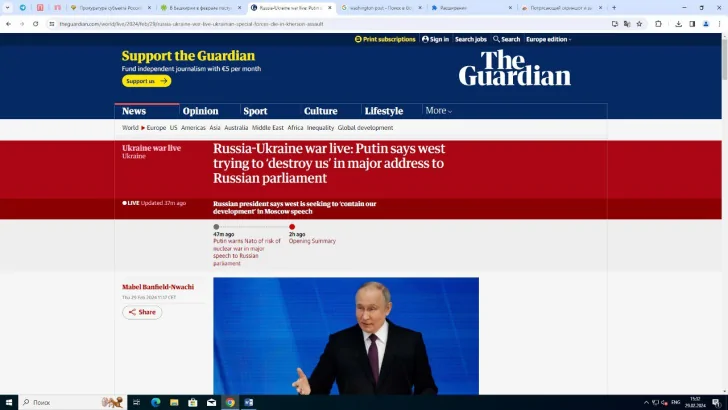
Task: Open the Windows Start menu
Action: click(x=9, y=402)
